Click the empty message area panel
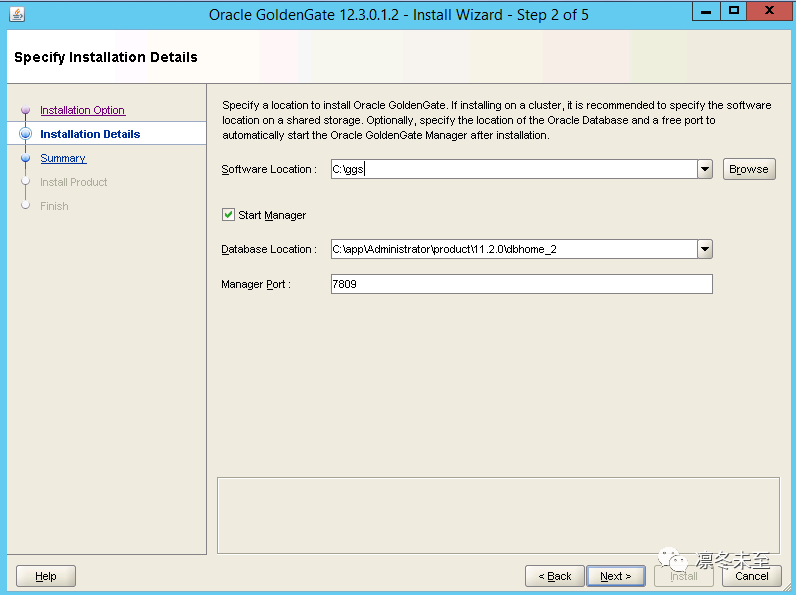796x595 pixels. [x=498, y=515]
